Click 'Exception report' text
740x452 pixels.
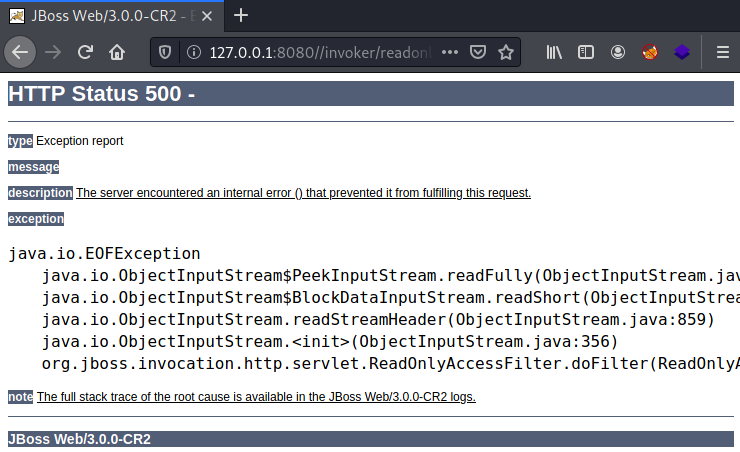(x=79, y=141)
